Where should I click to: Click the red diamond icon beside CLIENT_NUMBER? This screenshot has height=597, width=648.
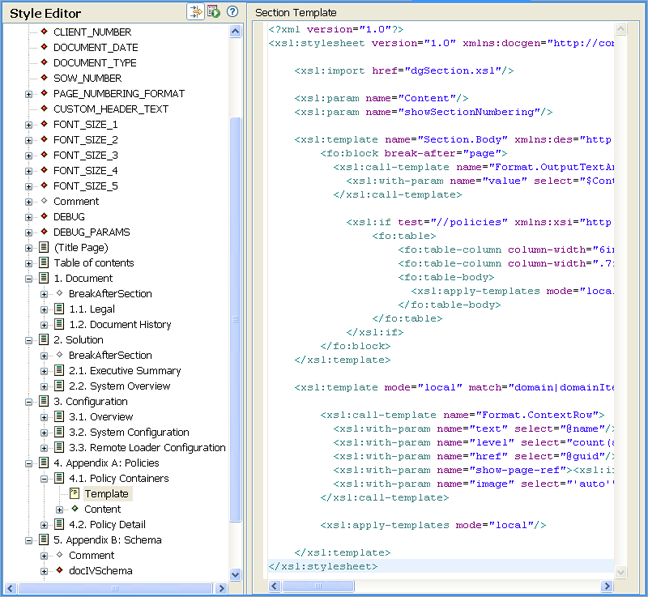(x=44, y=31)
